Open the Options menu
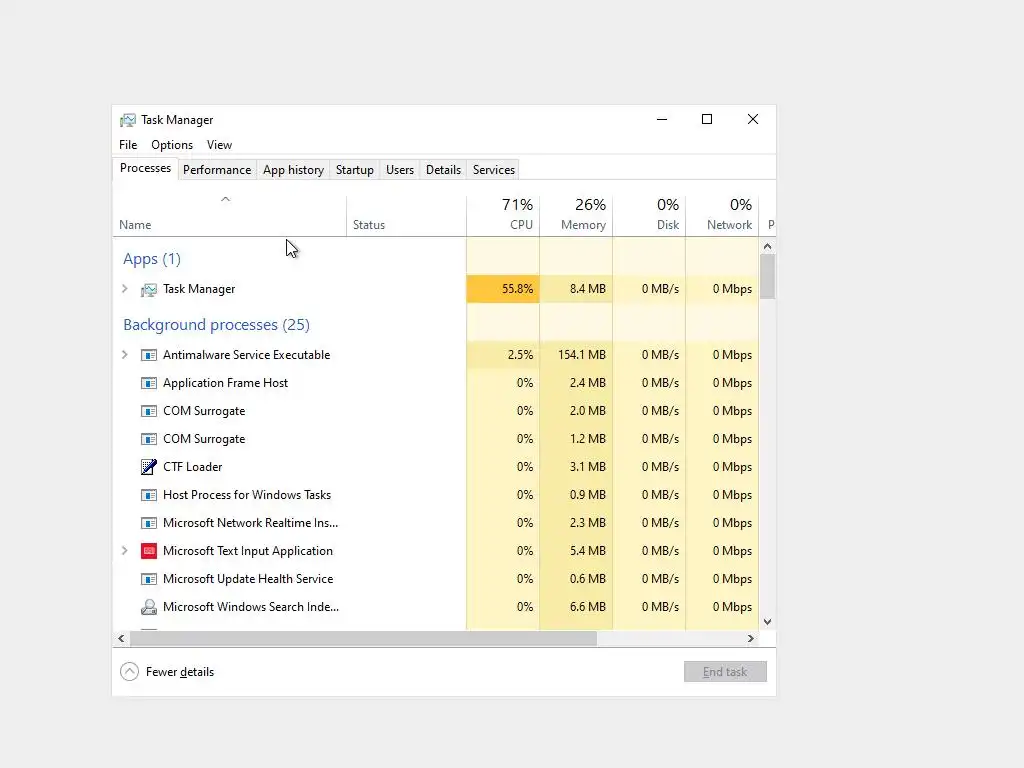The height and width of the screenshot is (768, 1024). coord(172,145)
